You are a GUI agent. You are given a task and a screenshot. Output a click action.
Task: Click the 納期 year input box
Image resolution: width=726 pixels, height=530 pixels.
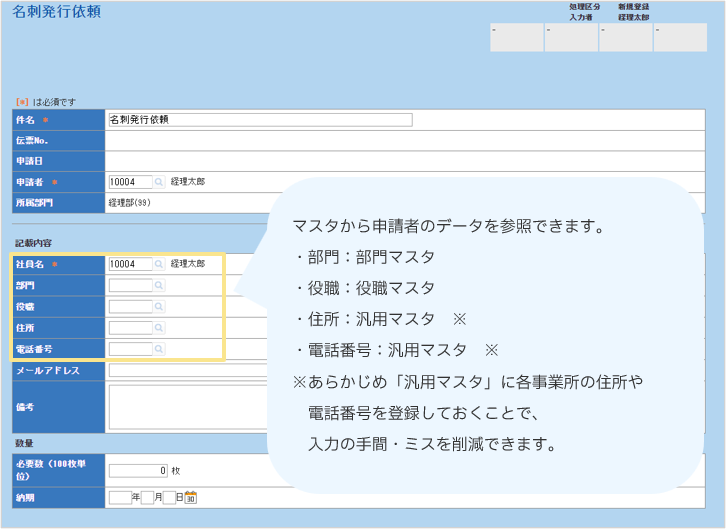coord(120,497)
